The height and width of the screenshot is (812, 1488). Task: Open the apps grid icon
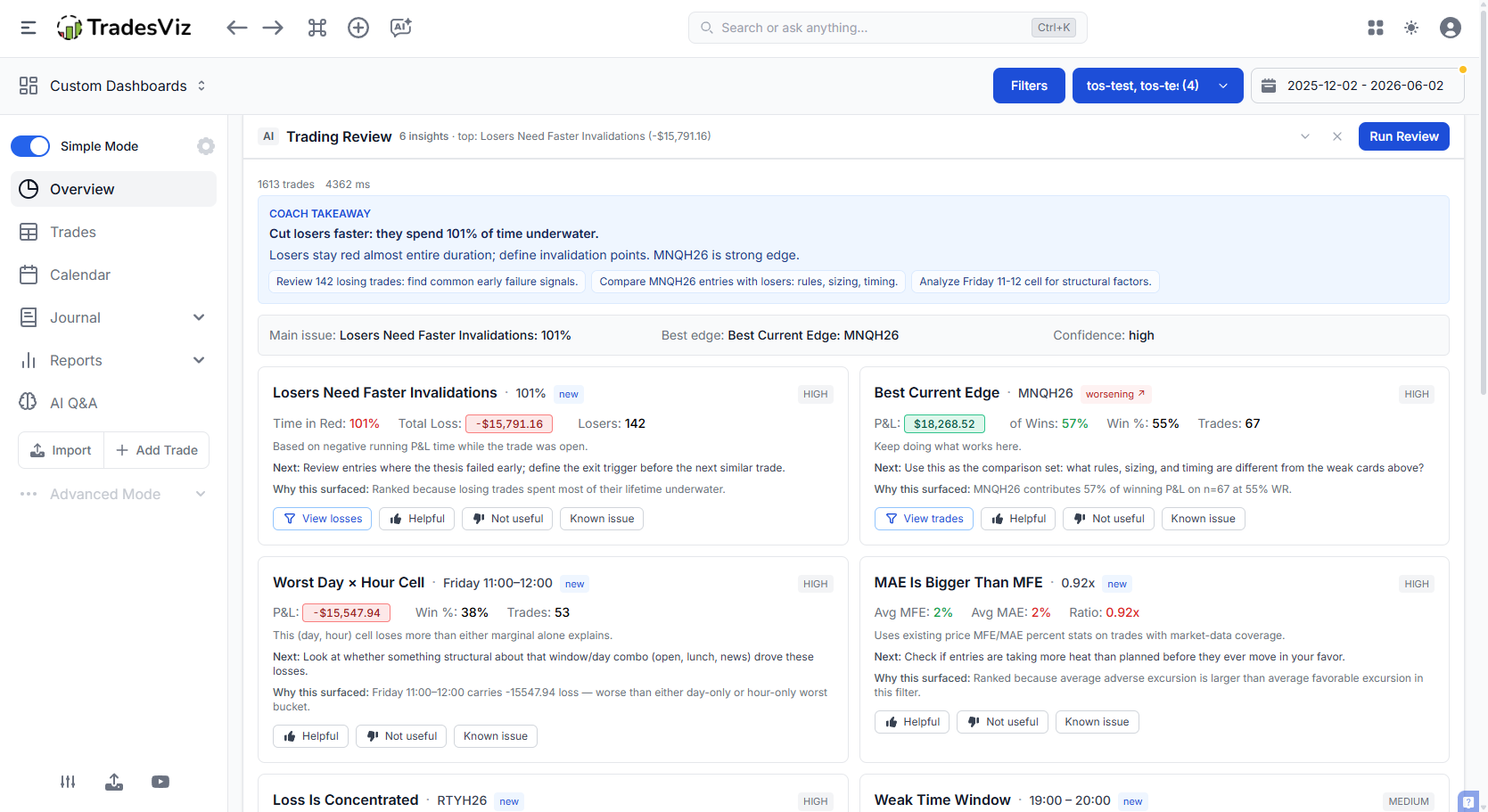pyautogui.click(x=1376, y=28)
